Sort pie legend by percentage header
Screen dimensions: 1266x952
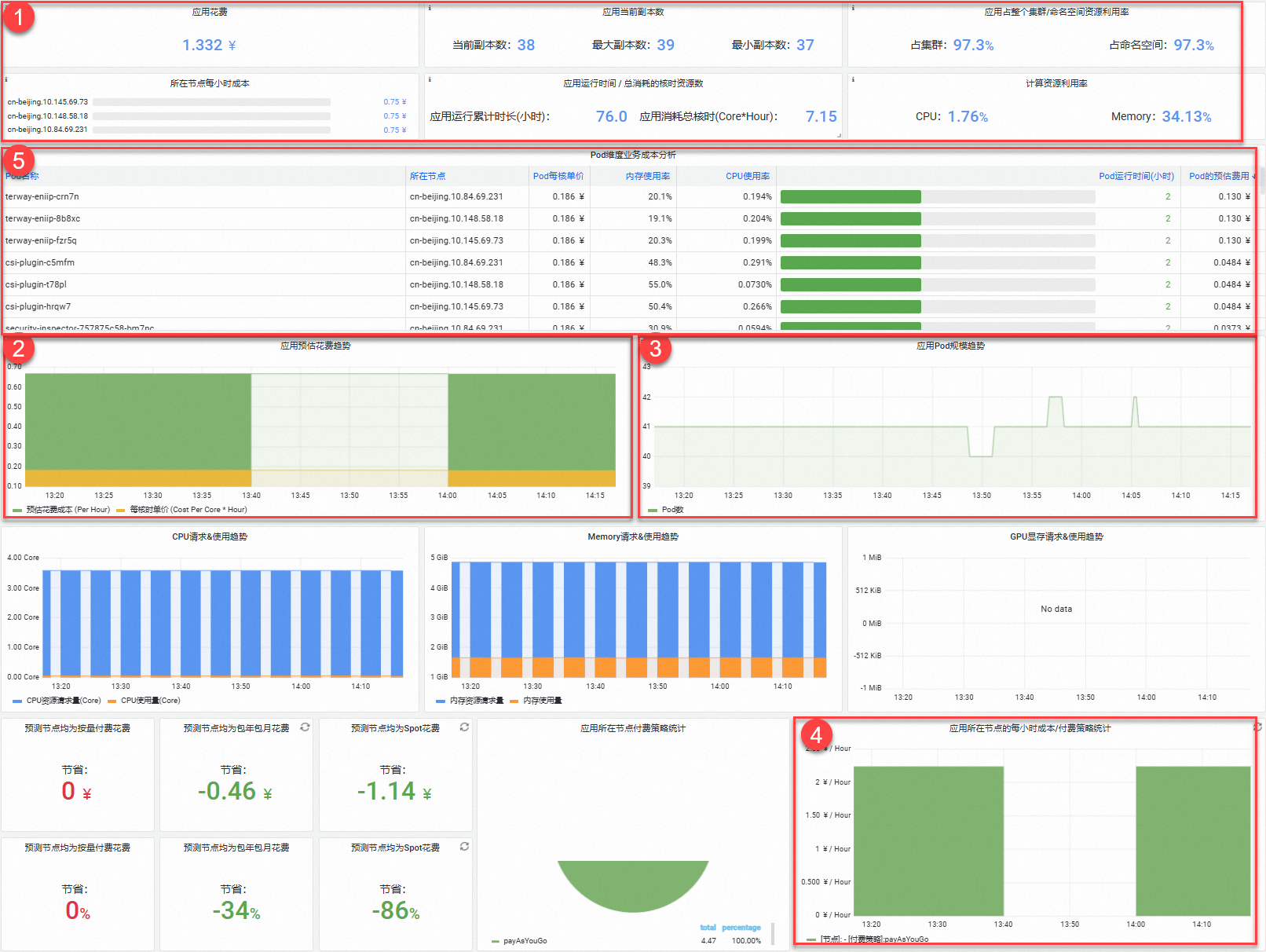click(x=741, y=928)
